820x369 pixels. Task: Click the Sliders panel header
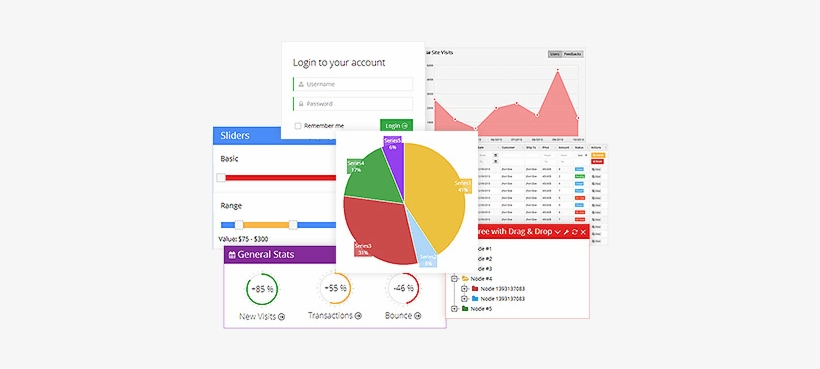click(x=274, y=135)
